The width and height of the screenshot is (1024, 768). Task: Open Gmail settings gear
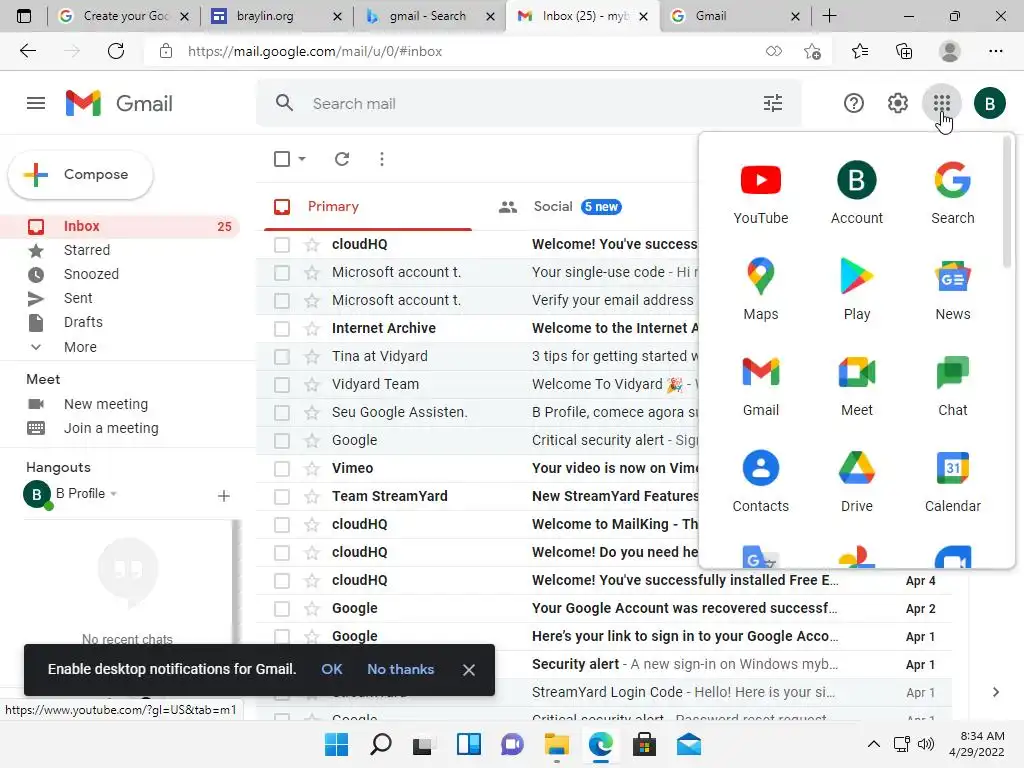[x=897, y=103]
